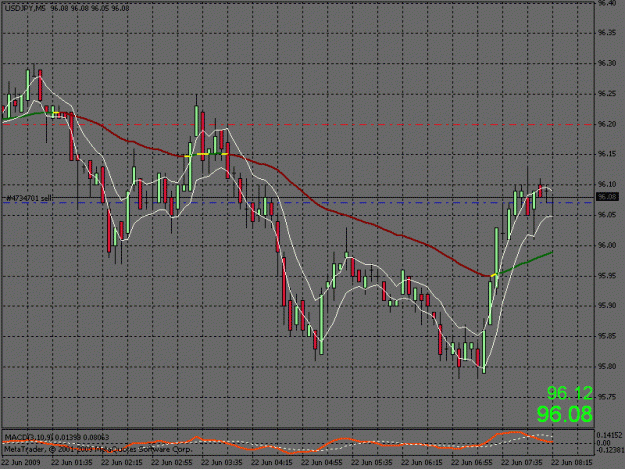The width and height of the screenshot is (625, 469).
Task: Click the 22 Jun 06:15 time label
Action: (x=422, y=463)
